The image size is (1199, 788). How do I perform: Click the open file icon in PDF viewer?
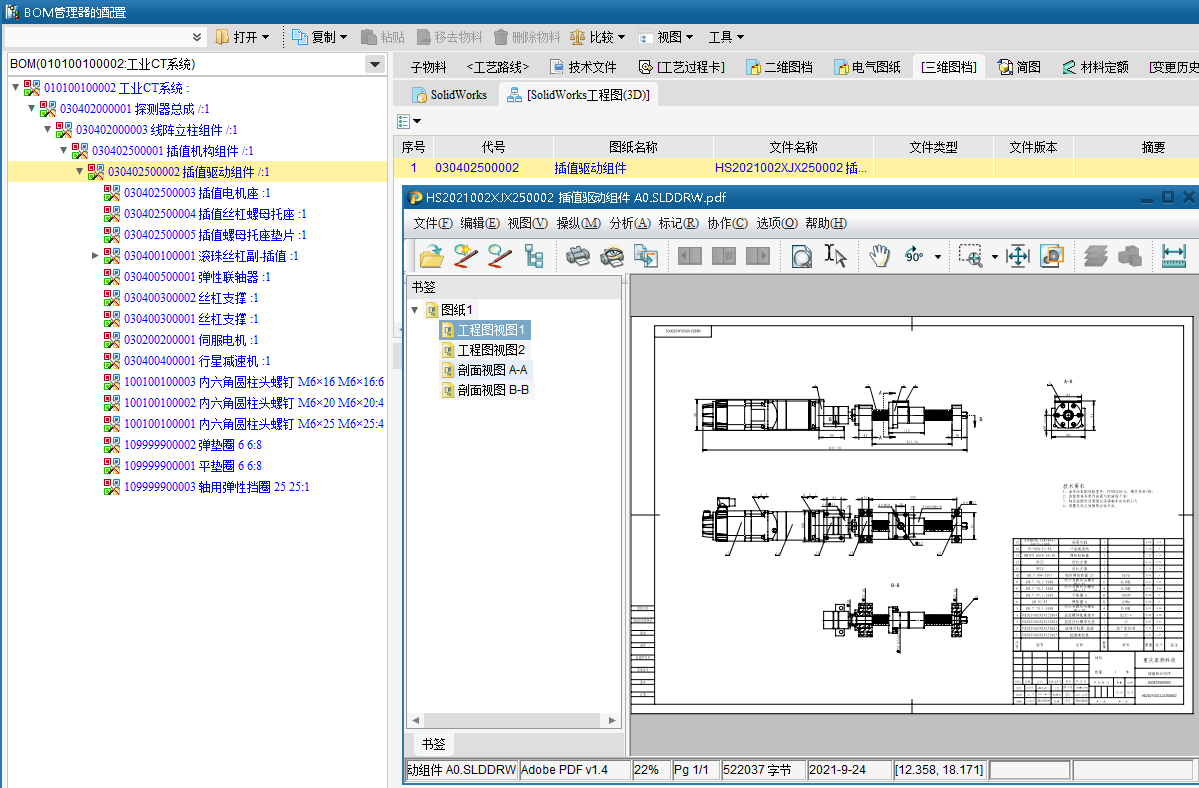coord(432,256)
